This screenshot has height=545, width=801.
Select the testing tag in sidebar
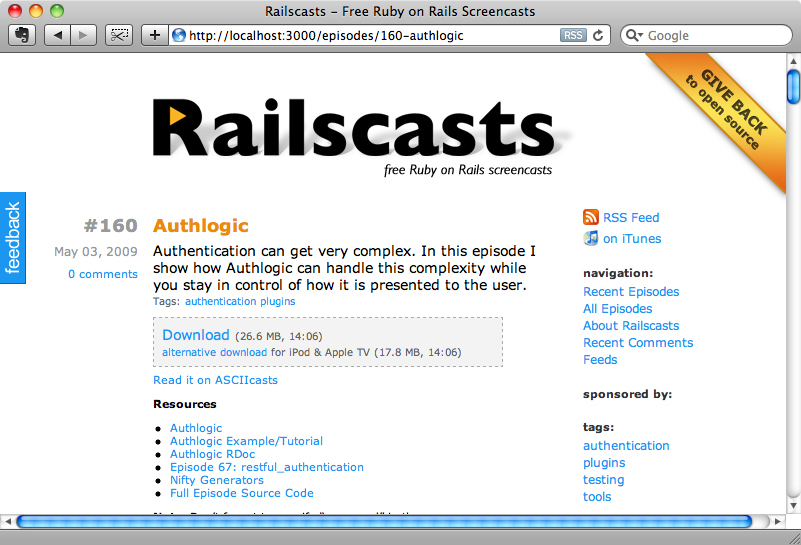coord(603,480)
